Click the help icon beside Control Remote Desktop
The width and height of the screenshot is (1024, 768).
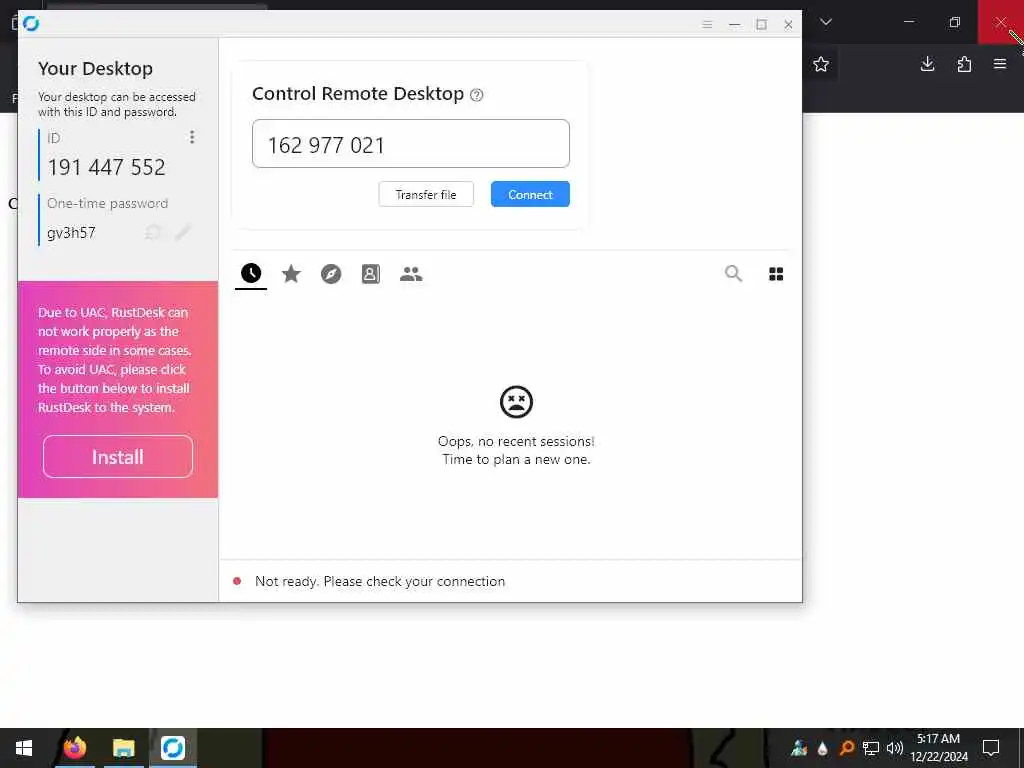[x=477, y=95]
